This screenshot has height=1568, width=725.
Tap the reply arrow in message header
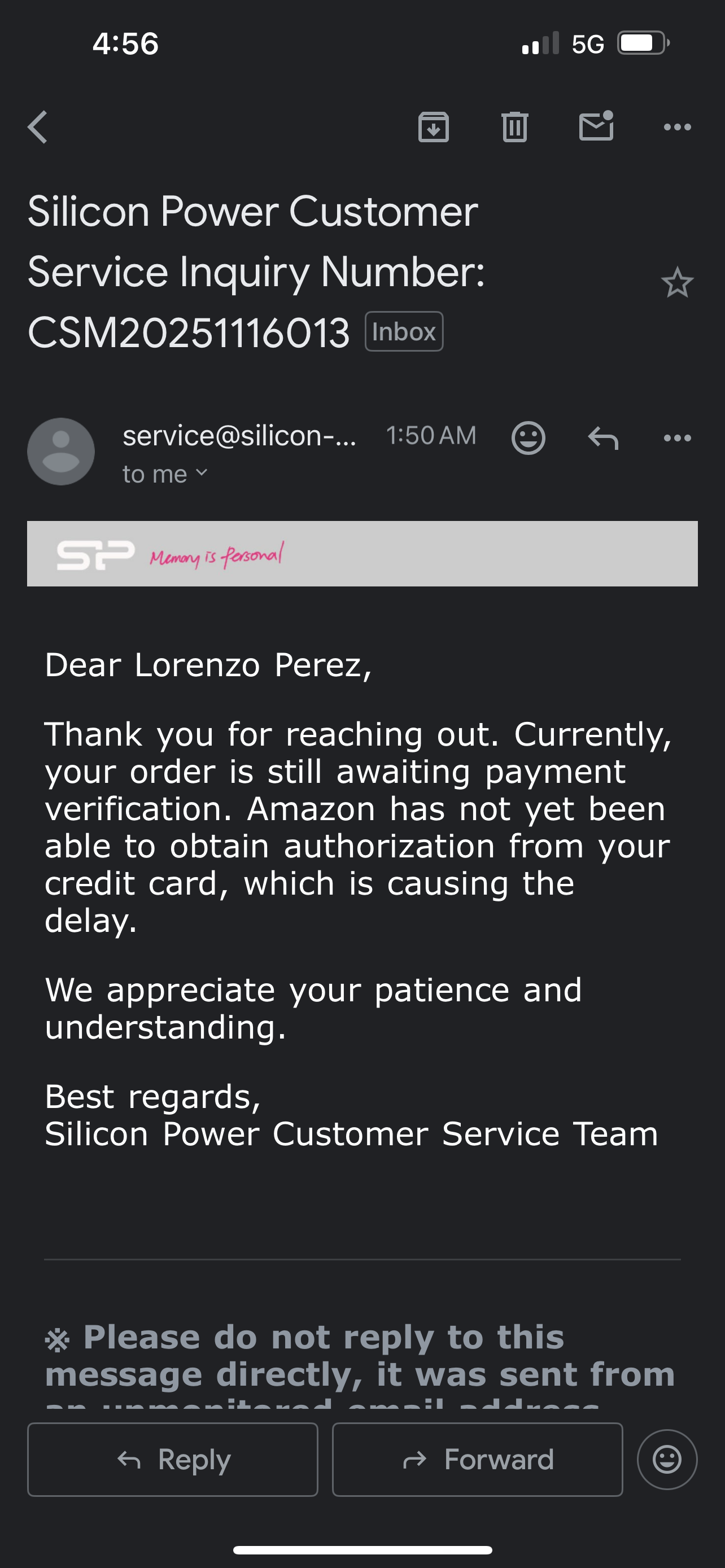point(602,437)
